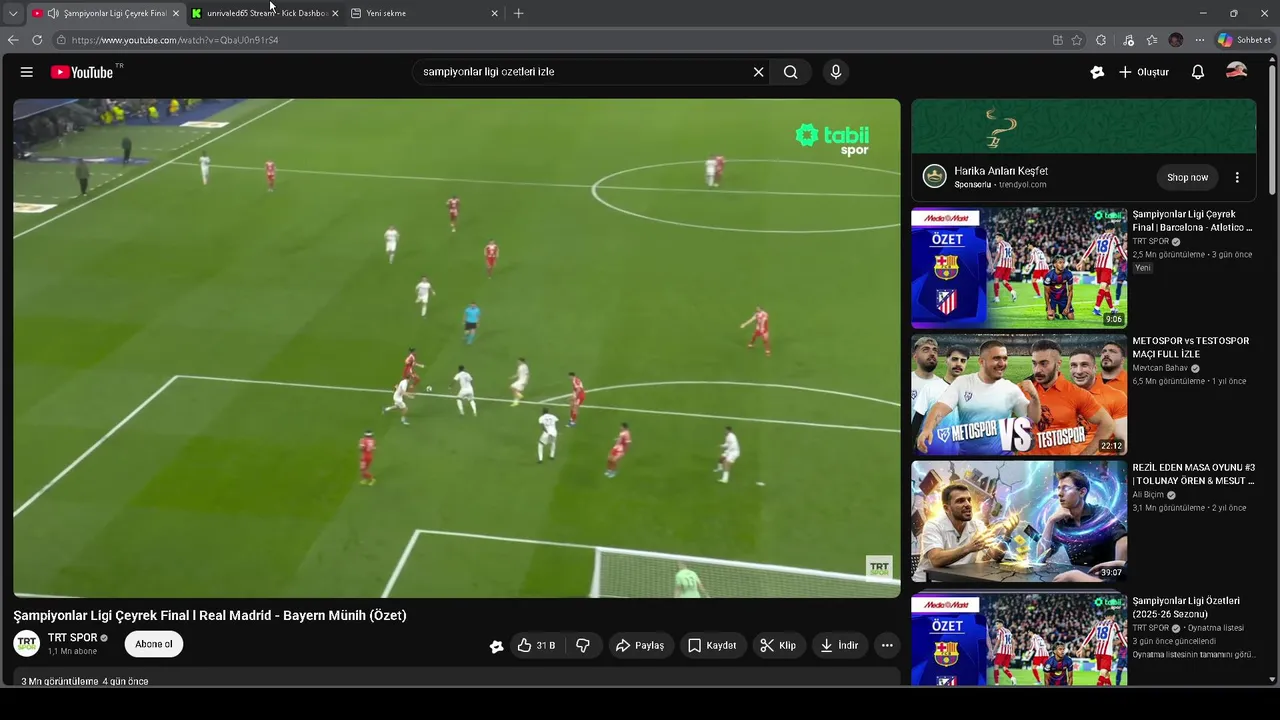Click the Ali Biçim channel name
Viewport: 1280px width, 720px height.
point(1148,495)
